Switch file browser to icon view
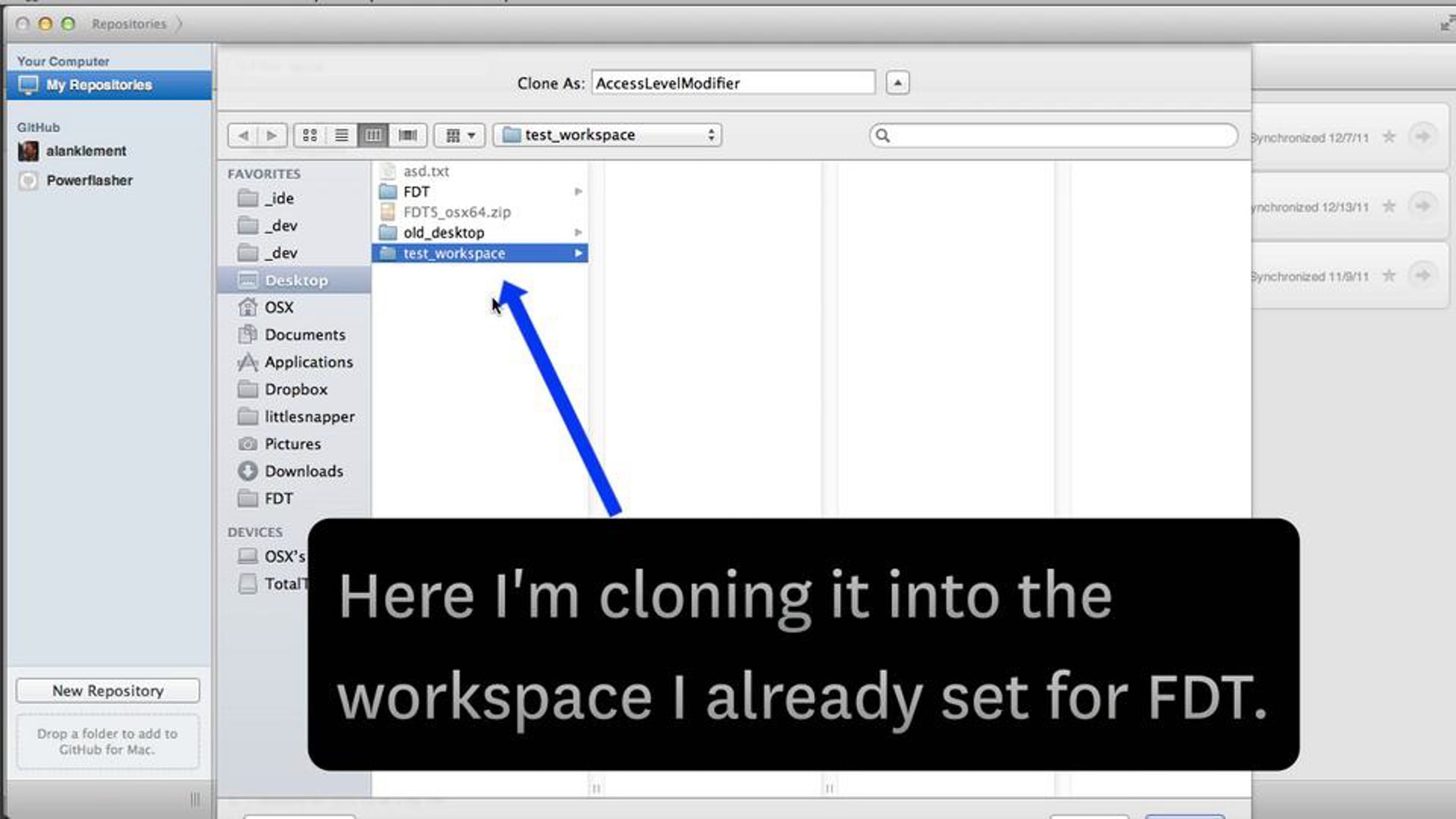Screen dimensions: 1456x819 pyautogui.click(x=310, y=135)
